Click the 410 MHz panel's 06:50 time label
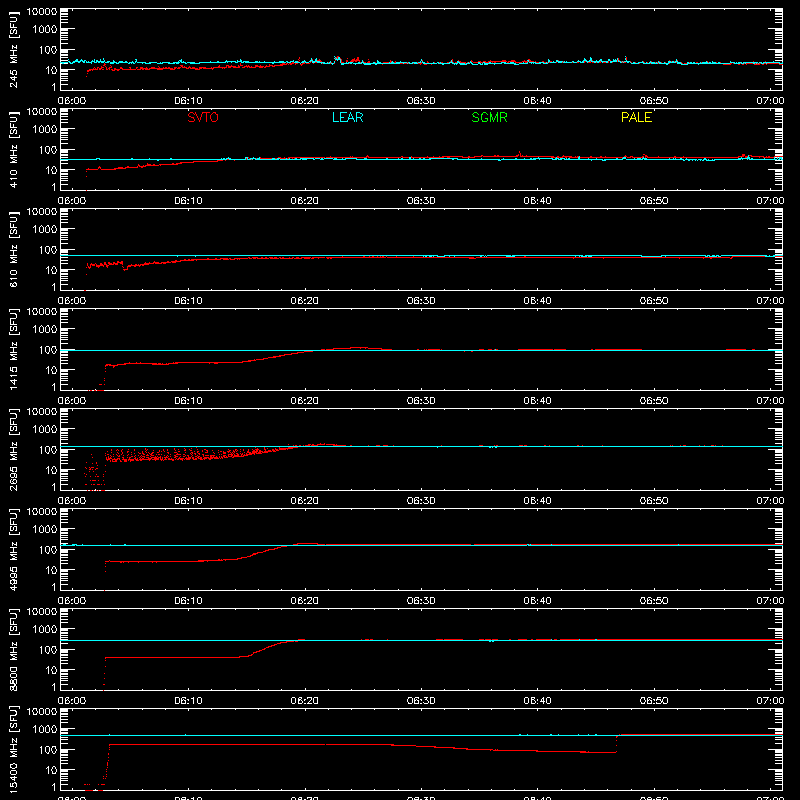Screen dimensions: 800x800 click(654, 201)
